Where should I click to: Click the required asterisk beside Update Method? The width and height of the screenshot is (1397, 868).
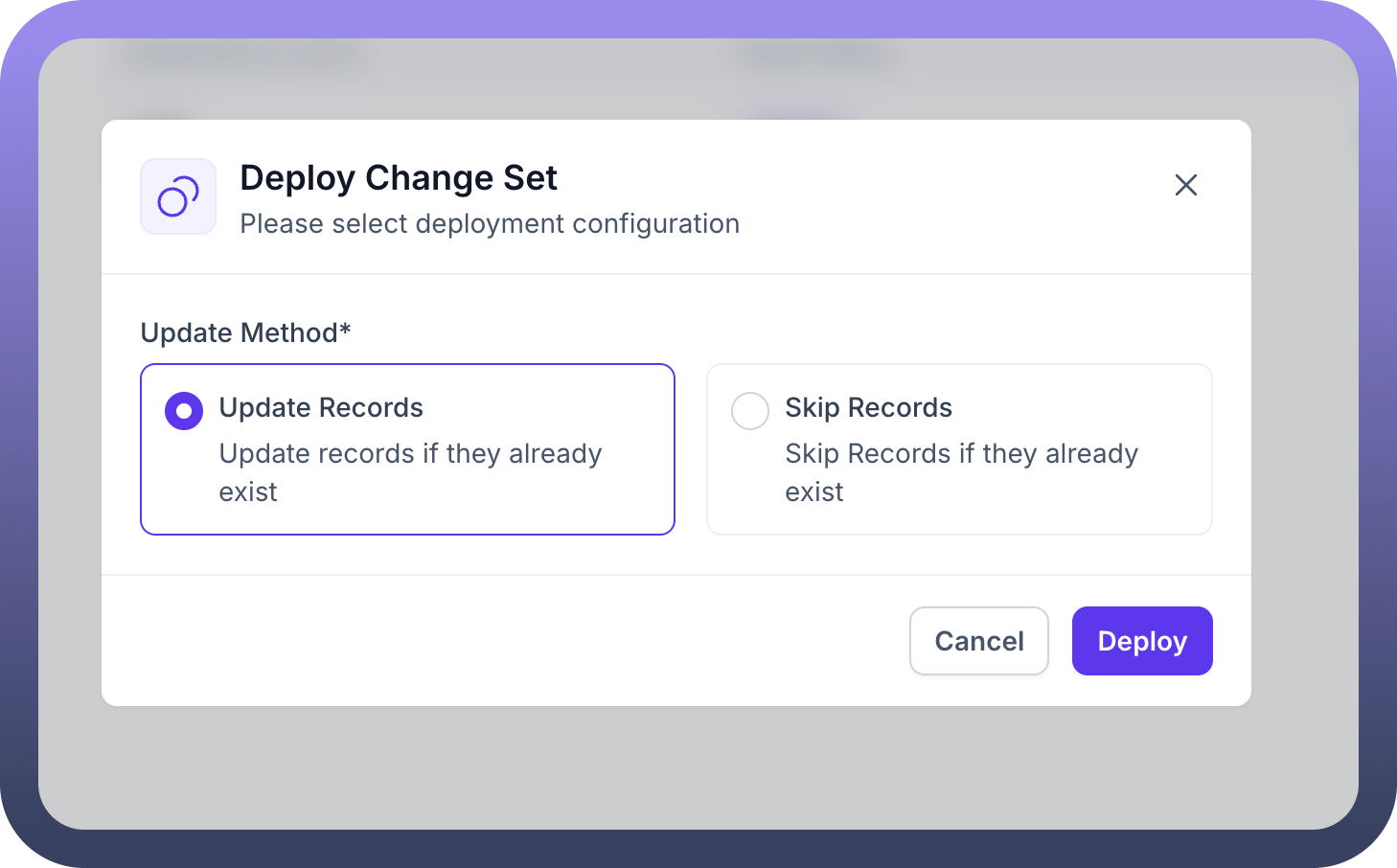[346, 330]
